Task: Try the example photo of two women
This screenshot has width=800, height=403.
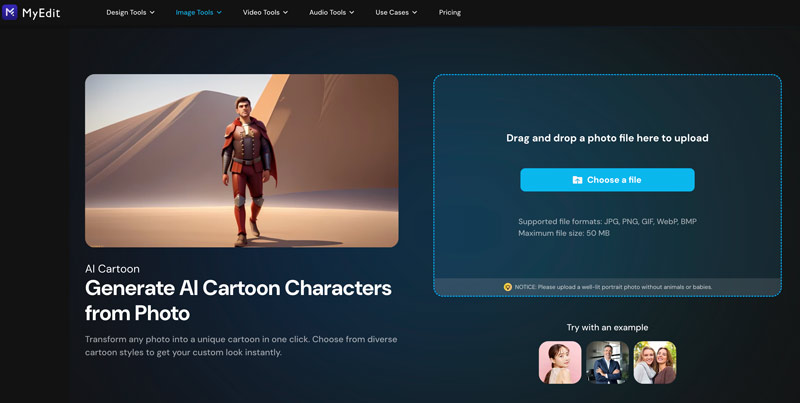Action: click(x=655, y=362)
